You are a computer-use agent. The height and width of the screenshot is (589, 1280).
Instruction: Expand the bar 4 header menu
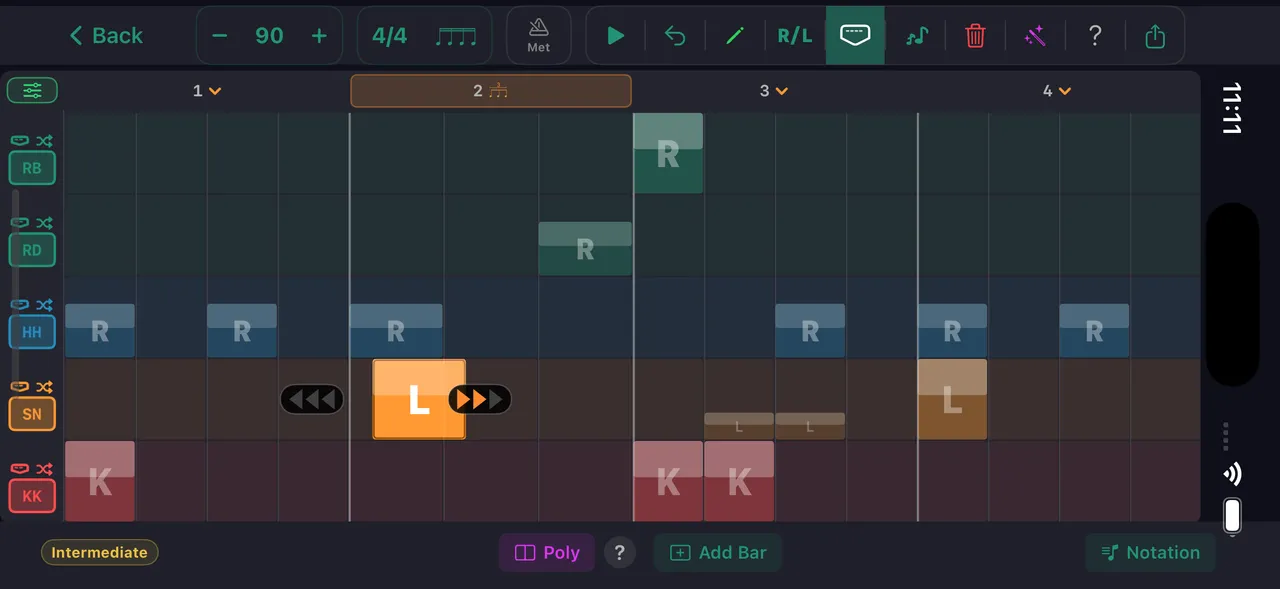tap(1057, 91)
